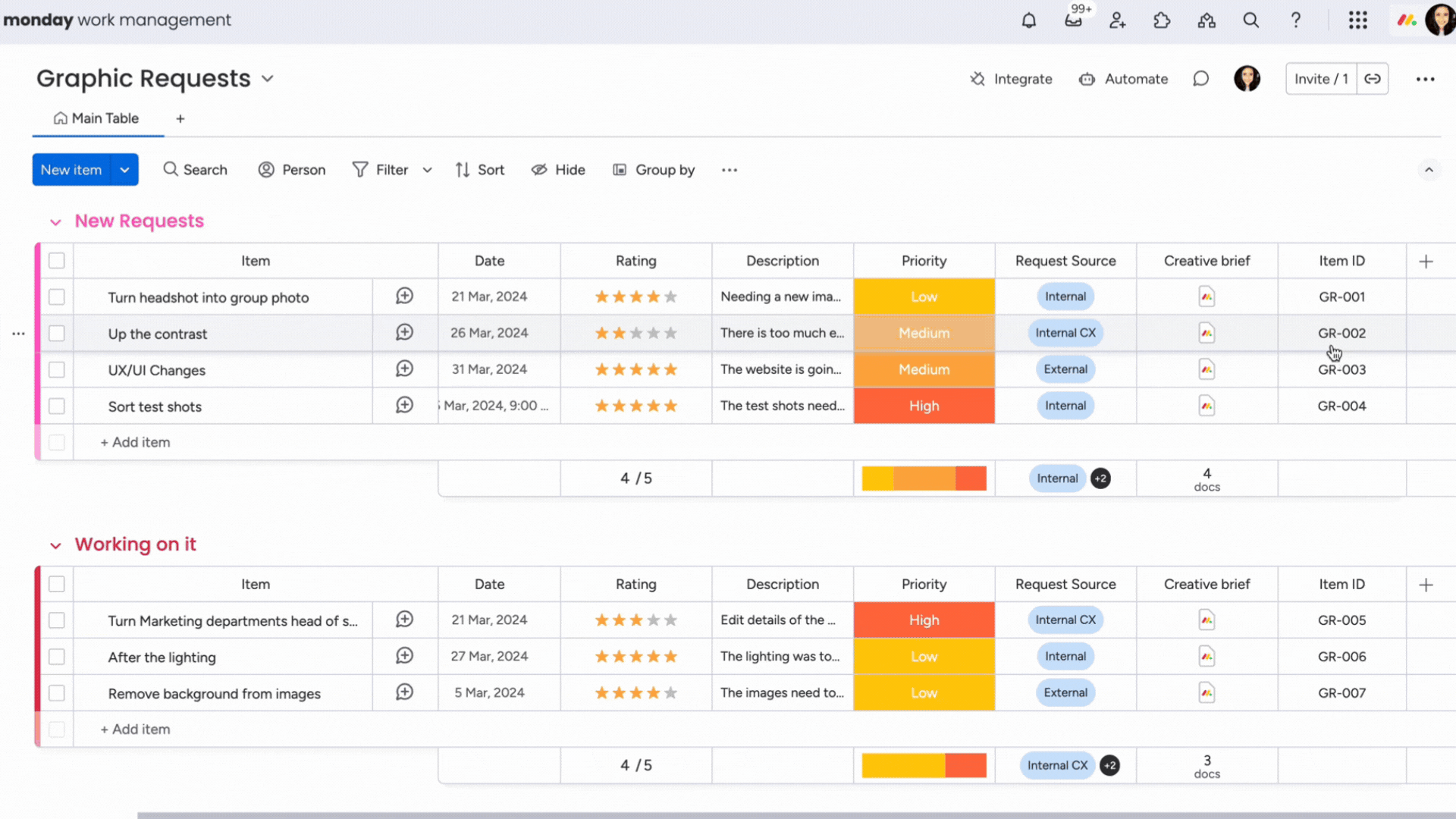The image size is (1456, 819).
Task: Open the Group by toolbar option
Action: (654, 170)
